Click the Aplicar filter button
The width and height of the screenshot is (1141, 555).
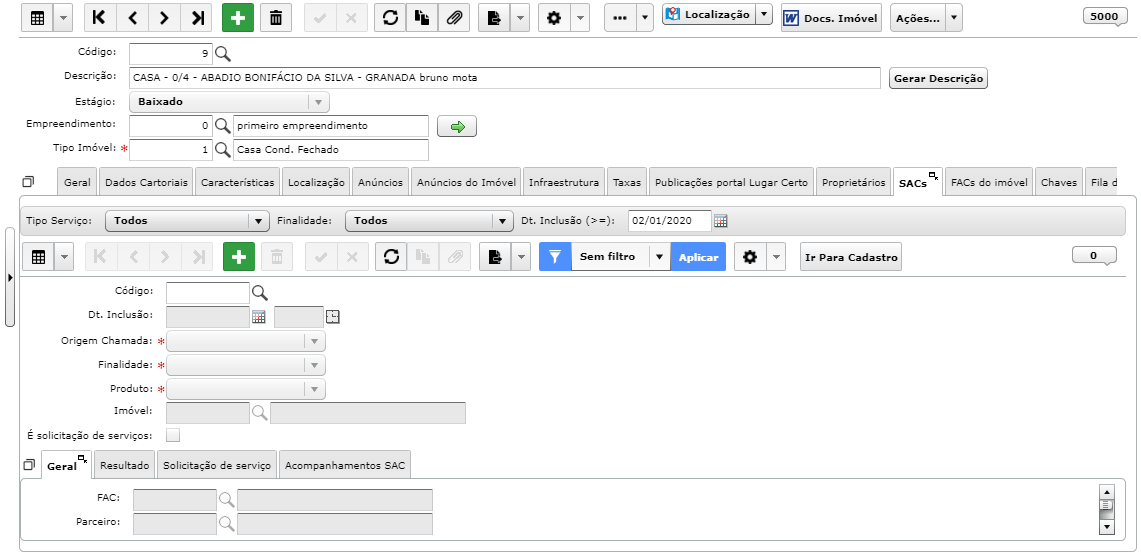[699, 257]
